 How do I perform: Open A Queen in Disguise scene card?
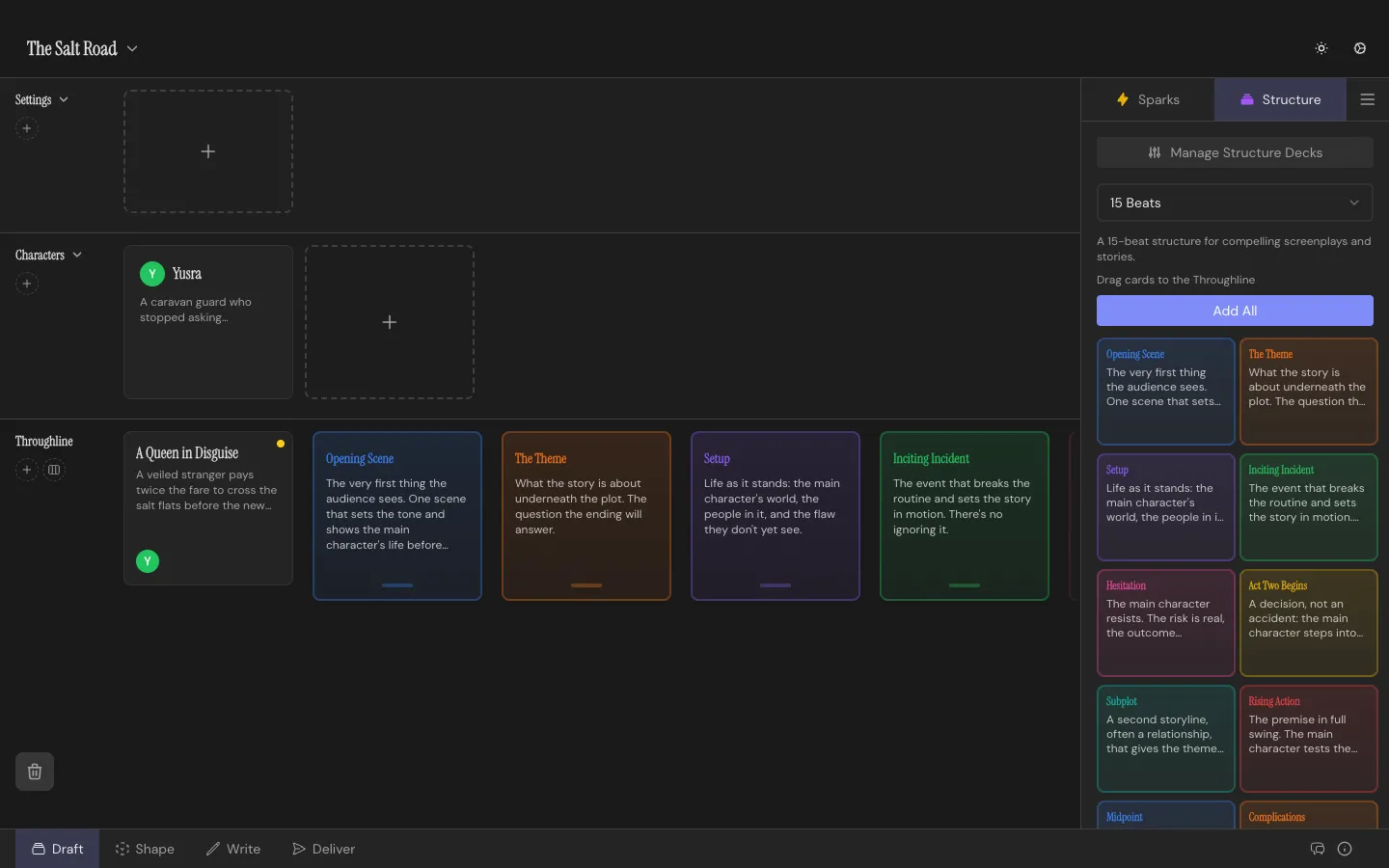click(x=208, y=508)
